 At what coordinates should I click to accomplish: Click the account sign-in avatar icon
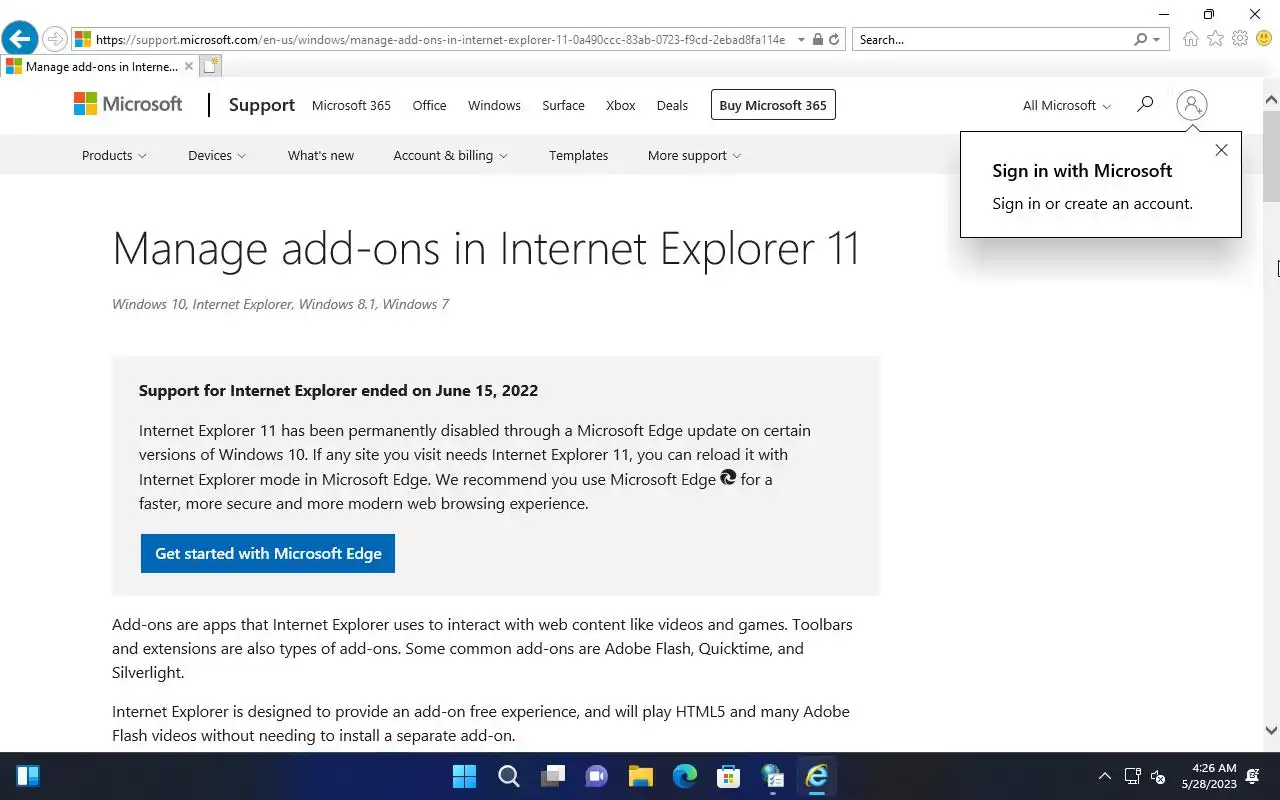click(1191, 105)
